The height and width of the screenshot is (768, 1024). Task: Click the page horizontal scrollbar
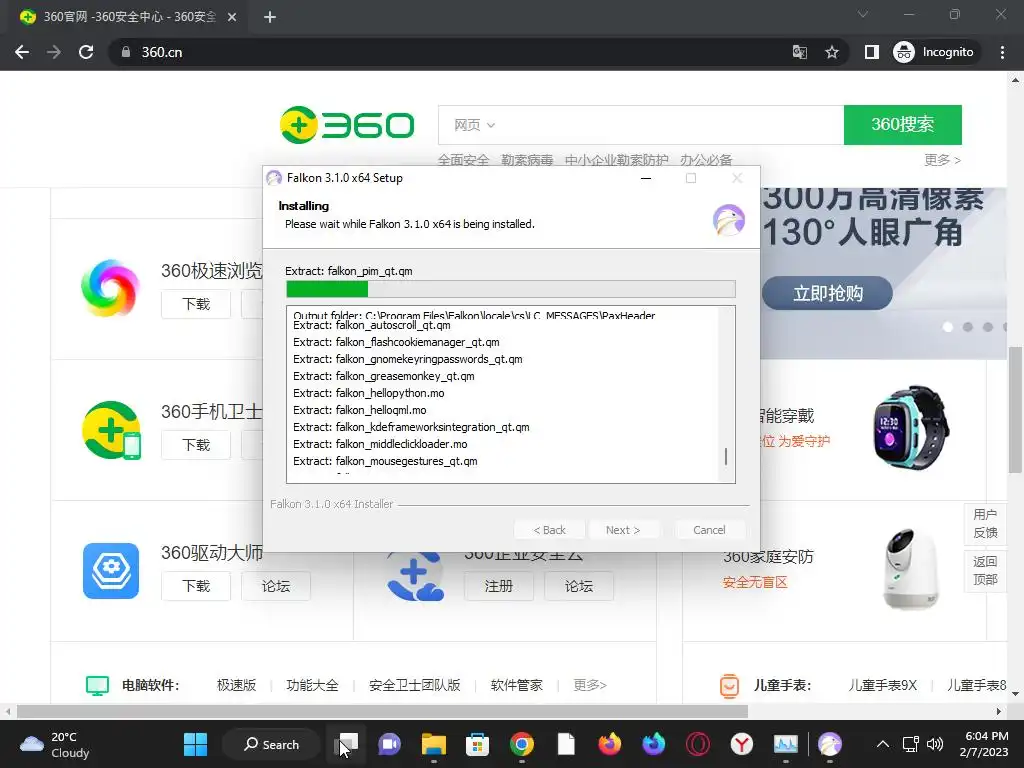pyautogui.click(x=382, y=711)
